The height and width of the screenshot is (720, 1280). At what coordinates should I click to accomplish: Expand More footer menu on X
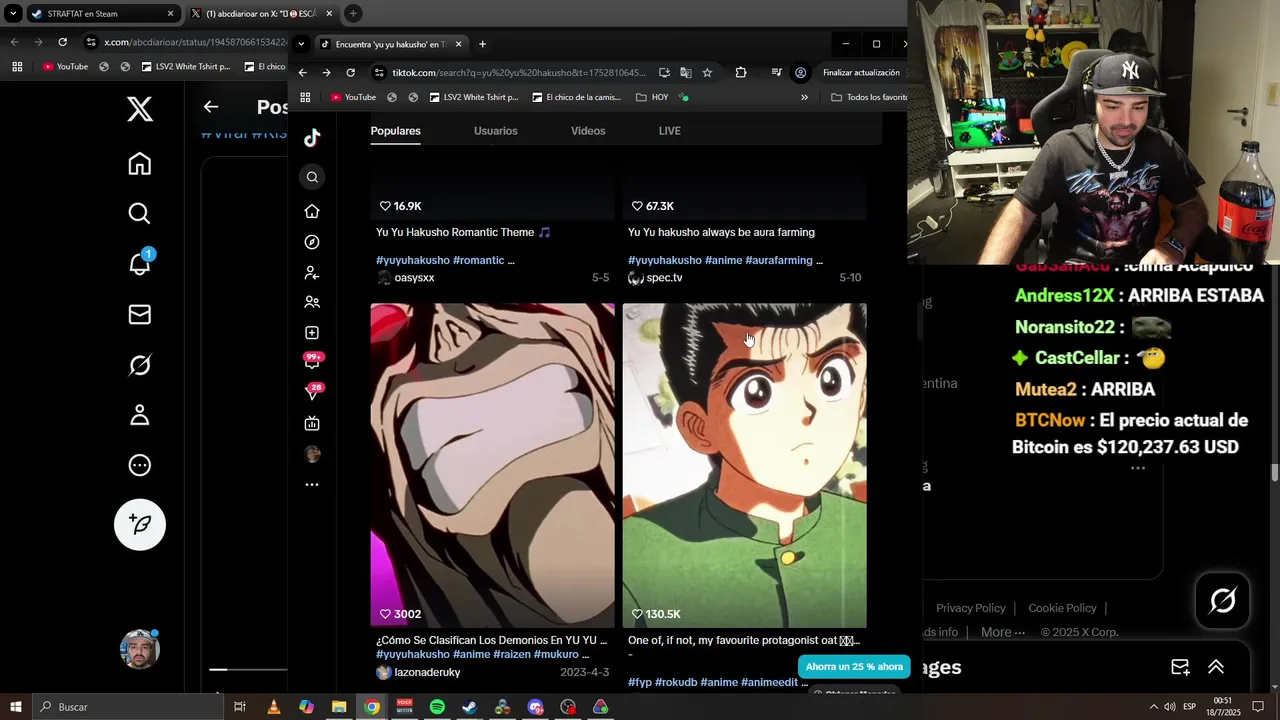coord(1003,632)
